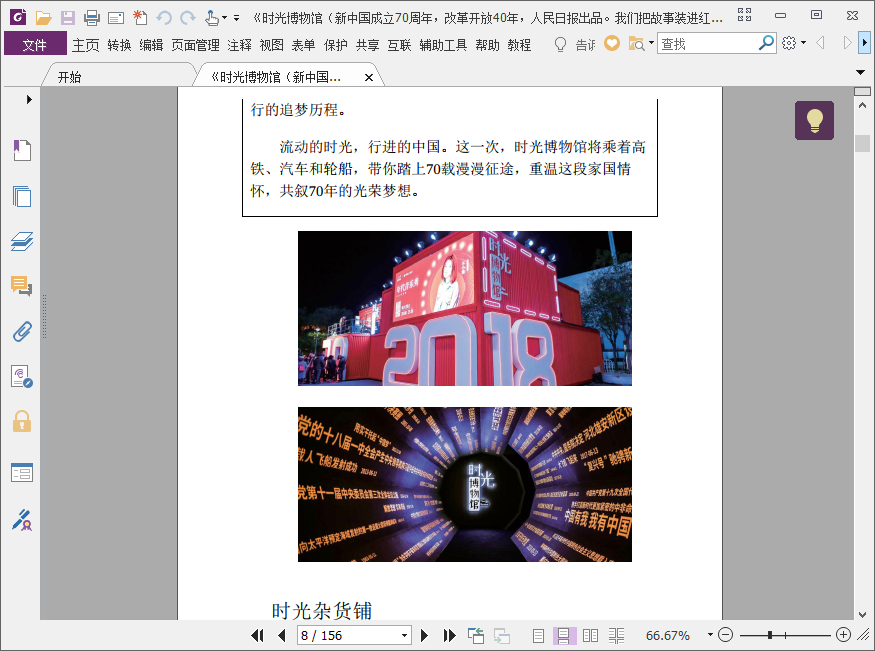Expand the ribbon overflow arrow at right
The width and height of the screenshot is (875, 651).
[x=864, y=42]
